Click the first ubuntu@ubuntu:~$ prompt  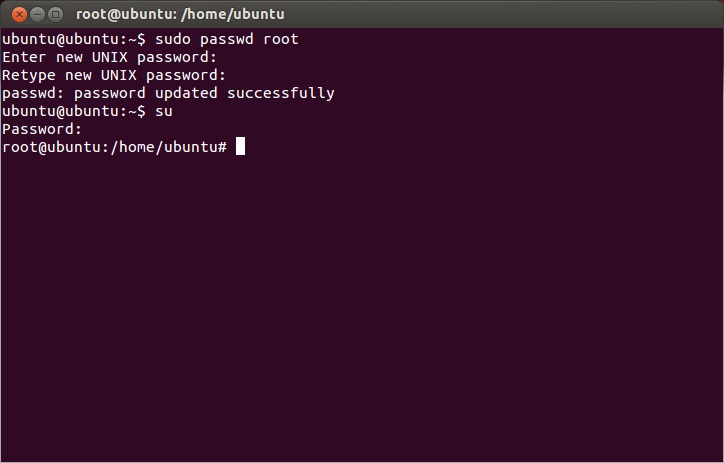point(74,39)
